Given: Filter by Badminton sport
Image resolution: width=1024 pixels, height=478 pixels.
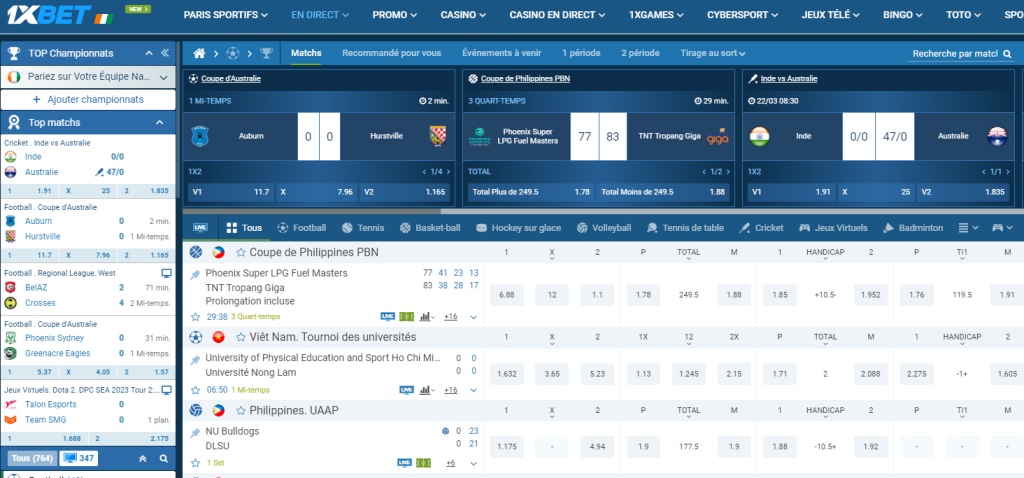Looking at the screenshot, I should [x=913, y=228].
